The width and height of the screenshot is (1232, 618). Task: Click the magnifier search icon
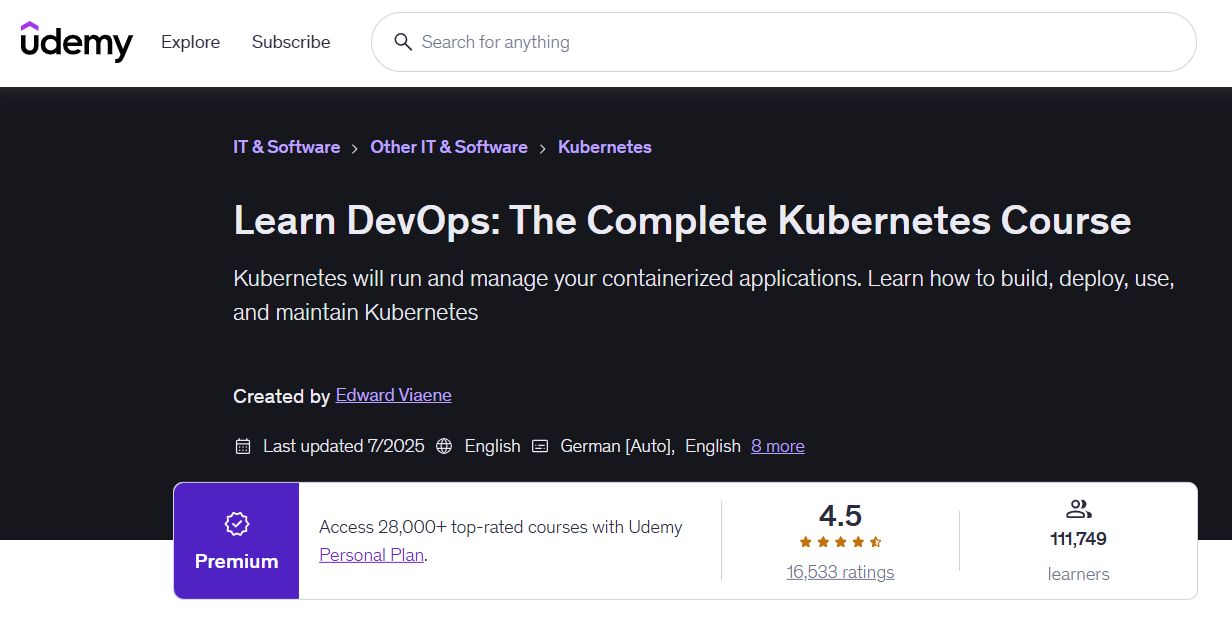(x=403, y=42)
